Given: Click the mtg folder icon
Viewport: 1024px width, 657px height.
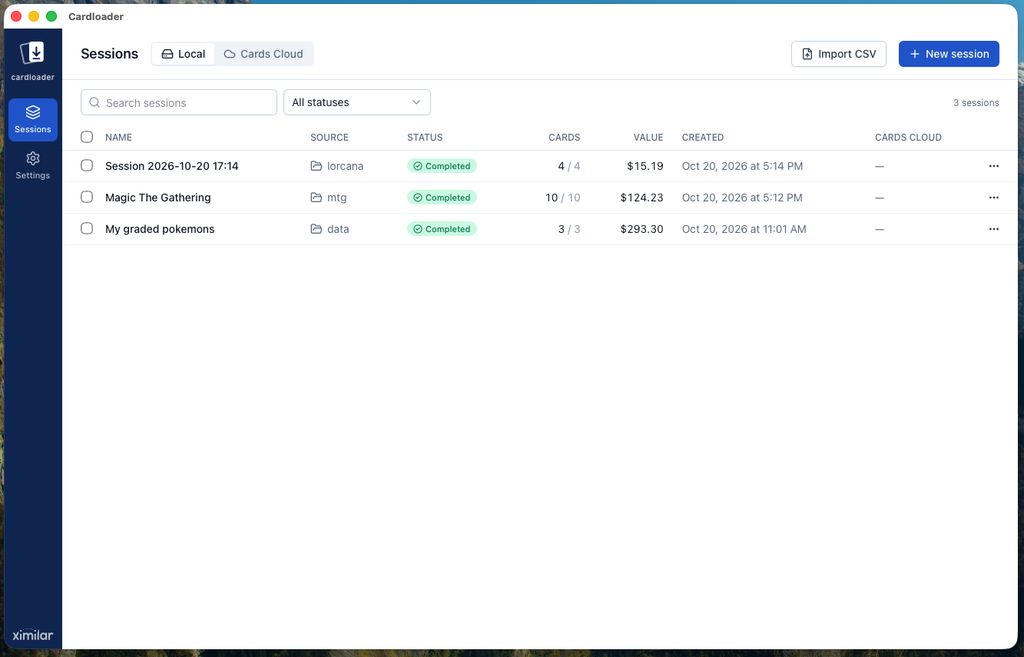Looking at the screenshot, I should click(316, 197).
